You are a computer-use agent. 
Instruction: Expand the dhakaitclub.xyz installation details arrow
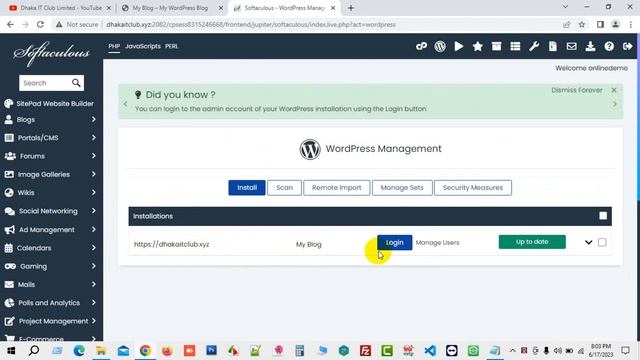588,242
